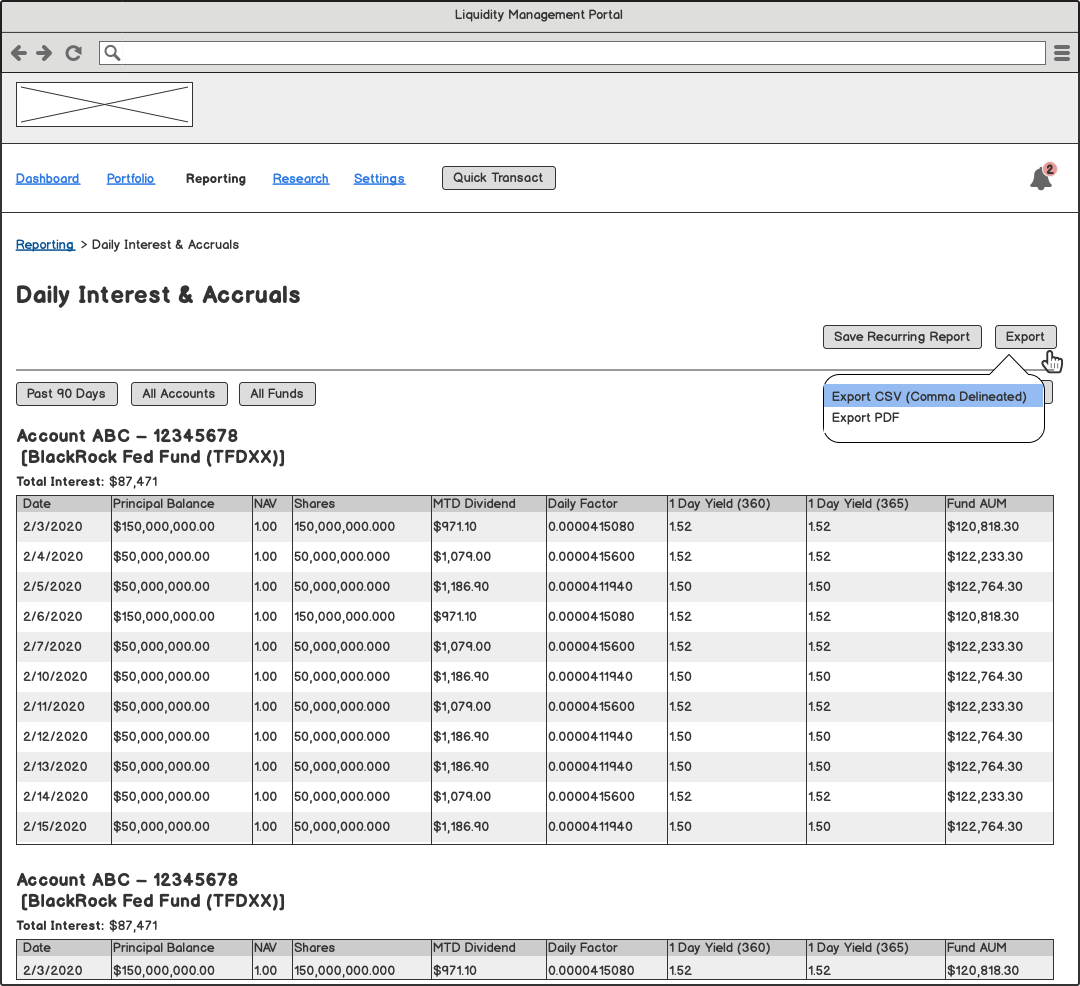This screenshot has height=986, width=1080.
Task: Open the Dashboard link
Action: pos(48,178)
